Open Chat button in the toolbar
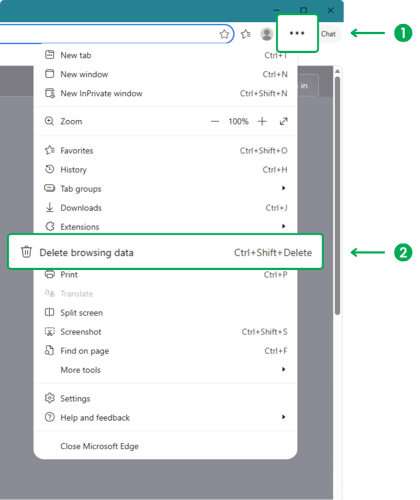420x500 pixels. [x=329, y=34]
